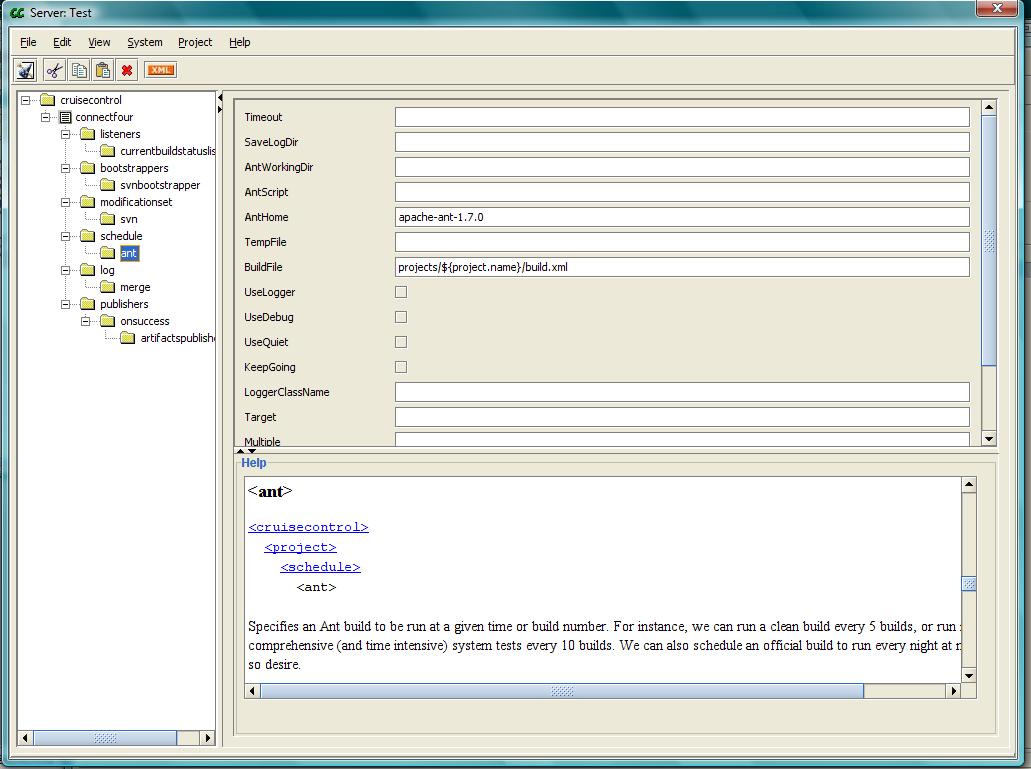Click the first toolbar icon left of Cut
Viewport: 1031px width, 769px height.
click(x=26, y=70)
